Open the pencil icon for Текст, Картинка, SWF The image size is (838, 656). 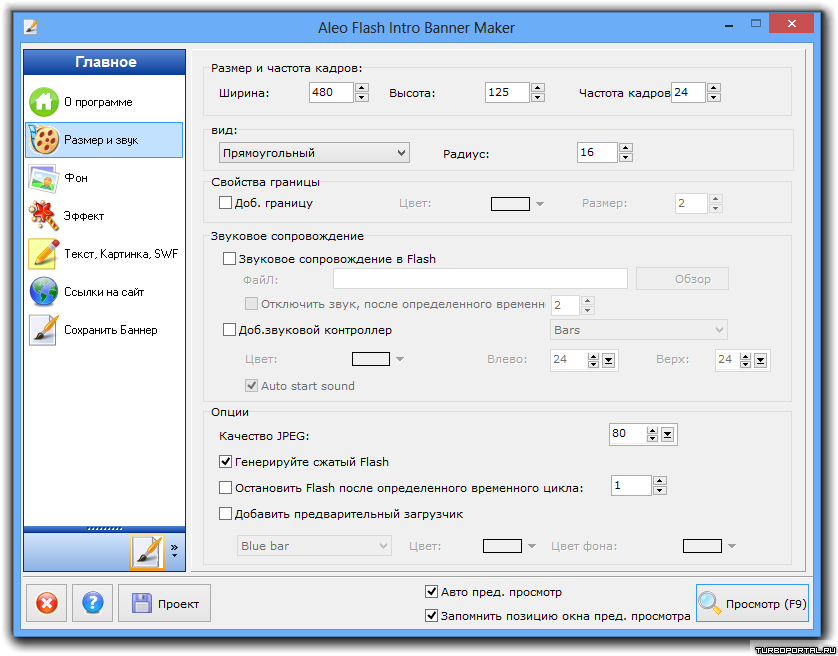(43, 254)
